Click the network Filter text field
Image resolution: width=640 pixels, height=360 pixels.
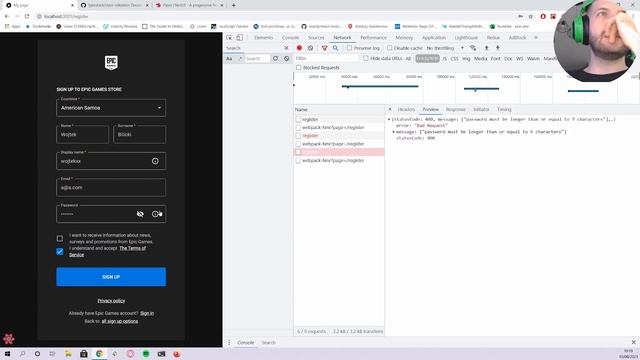[x=327, y=58]
